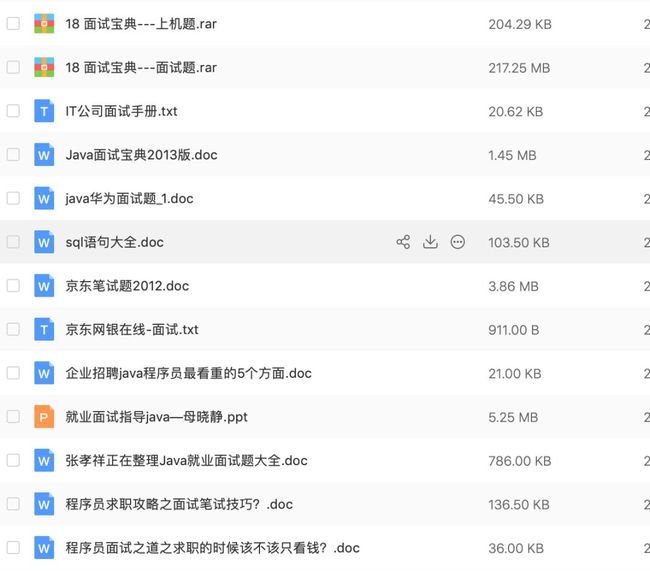The width and height of the screenshot is (650, 571).
Task: Check the box for 京东网银在线-面试.txt
Action: pyautogui.click(x=13, y=329)
